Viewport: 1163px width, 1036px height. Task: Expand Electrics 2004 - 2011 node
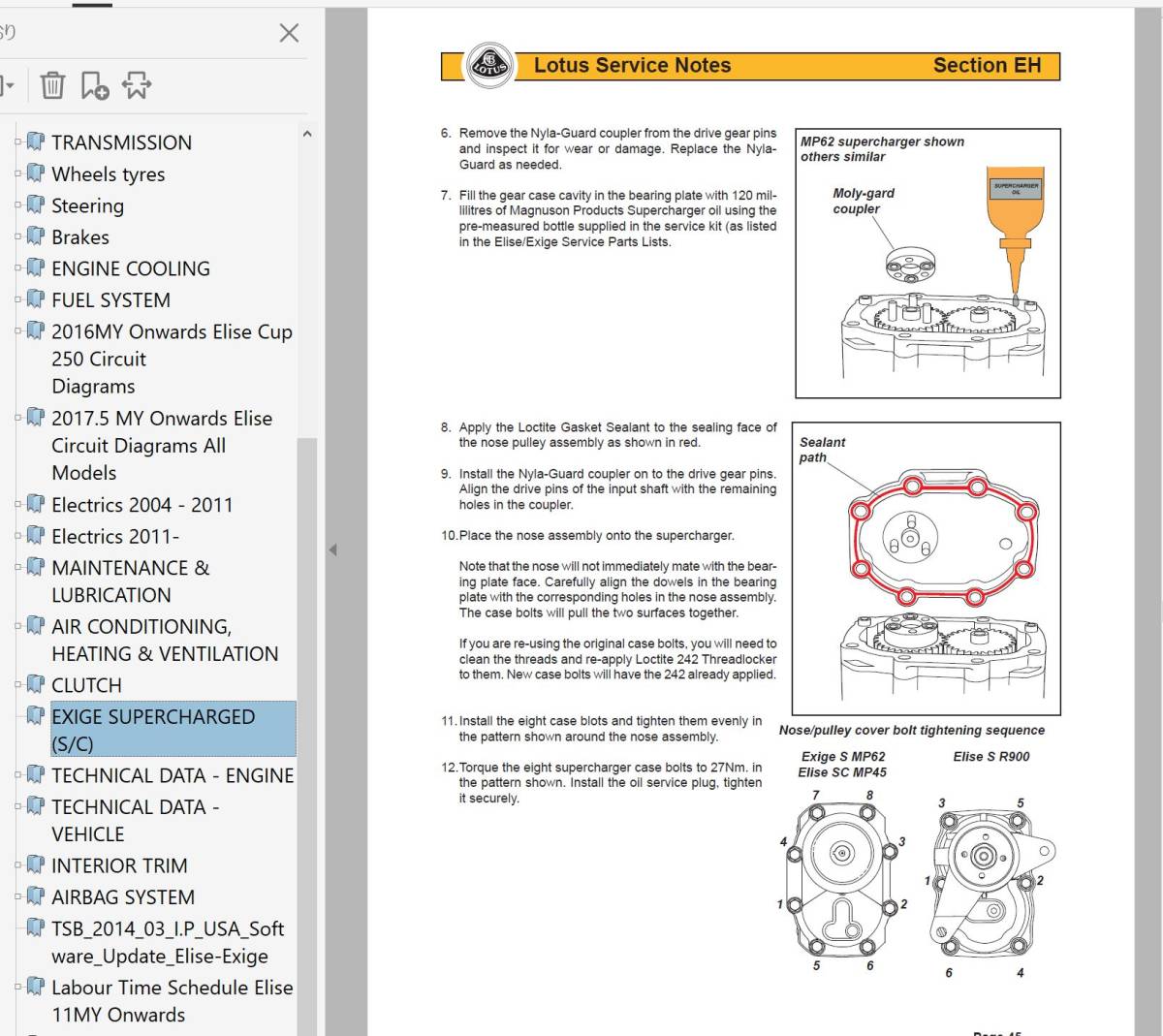17,505
